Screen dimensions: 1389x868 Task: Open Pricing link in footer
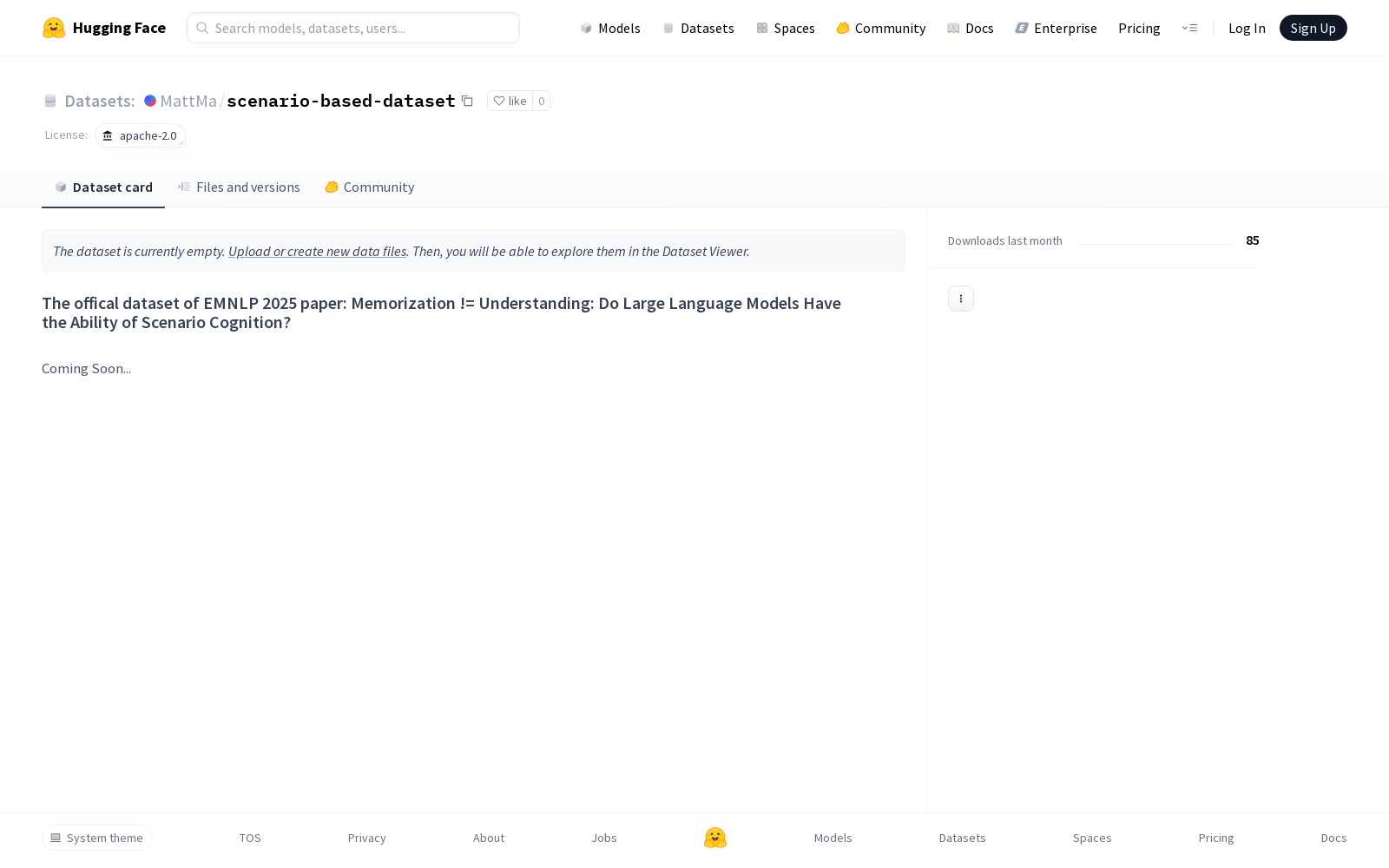click(1216, 838)
